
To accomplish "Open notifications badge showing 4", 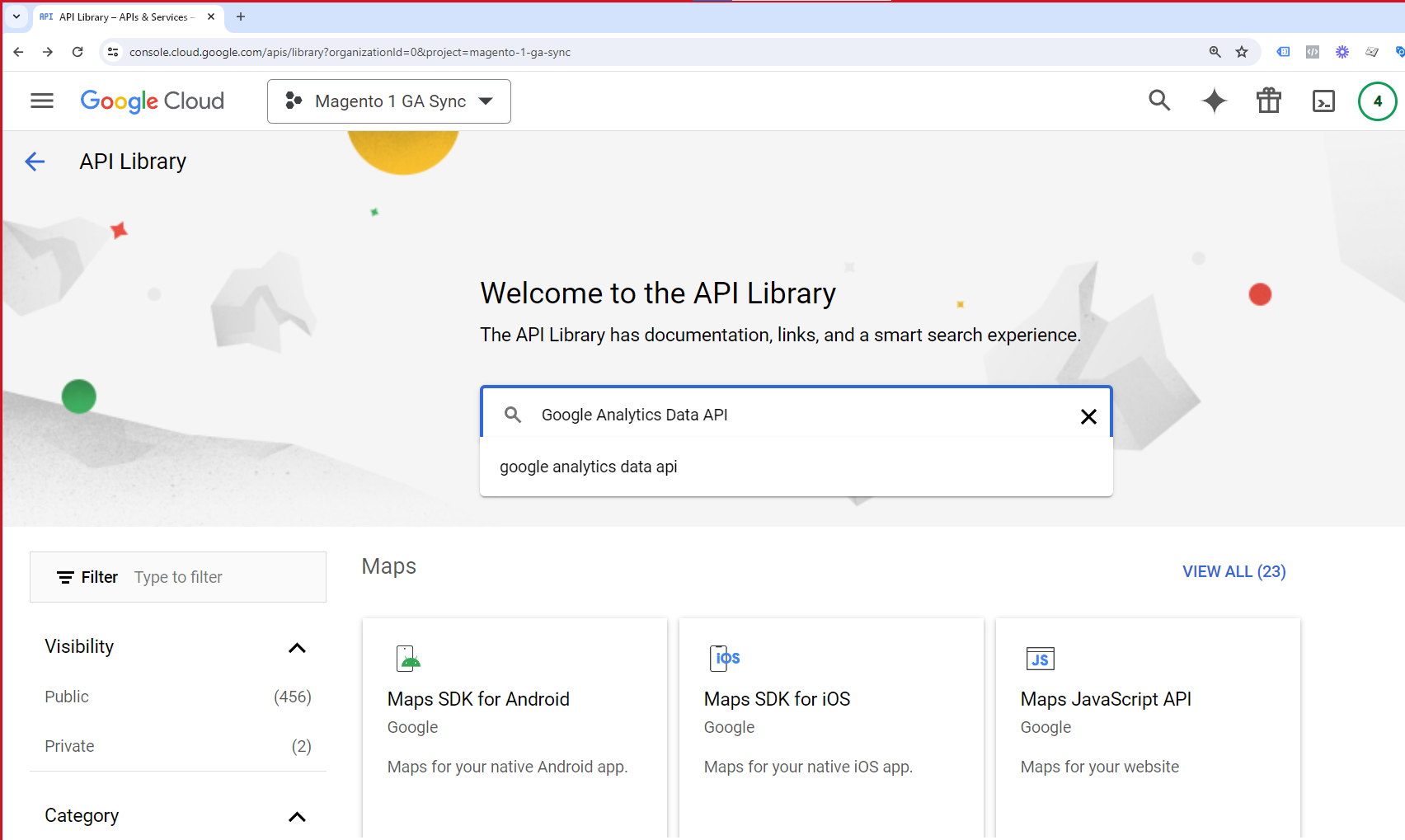I will pyautogui.click(x=1377, y=101).
